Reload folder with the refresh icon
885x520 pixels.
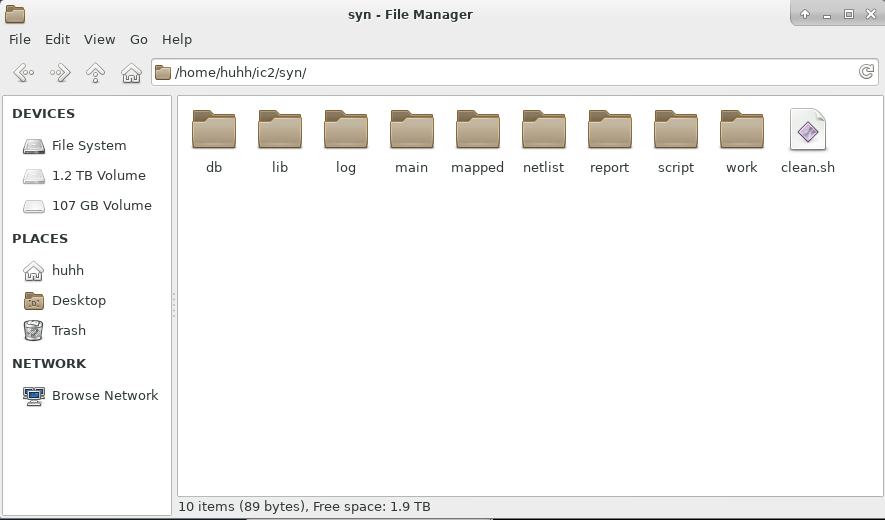point(866,72)
